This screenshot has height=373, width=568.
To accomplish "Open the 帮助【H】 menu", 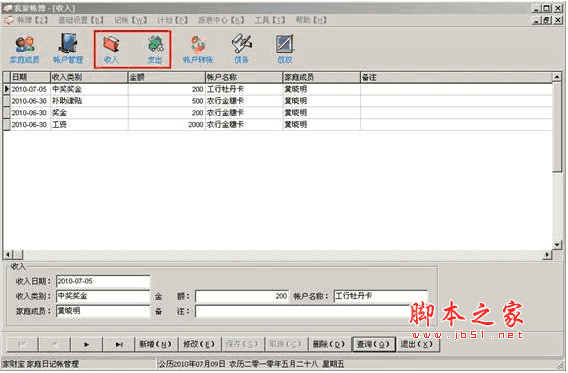I will pos(311,20).
